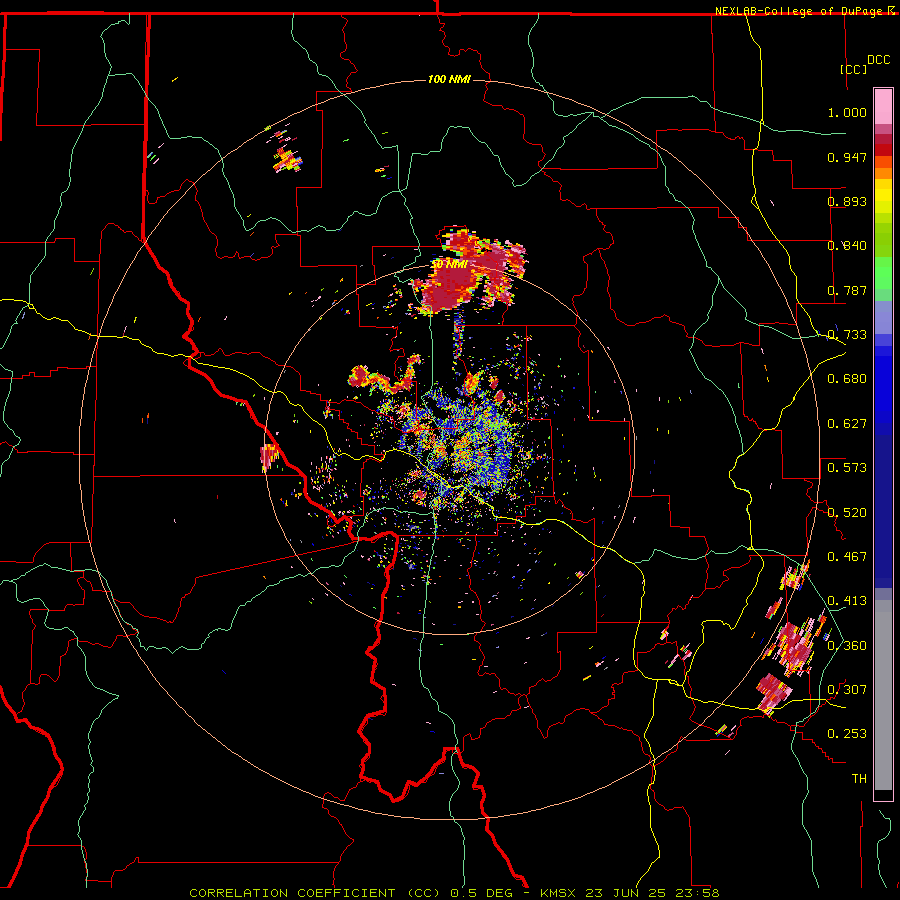Screen dimensions: 900x900
Task: Click the DCC label above the color scale
Action: tap(878, 60)
